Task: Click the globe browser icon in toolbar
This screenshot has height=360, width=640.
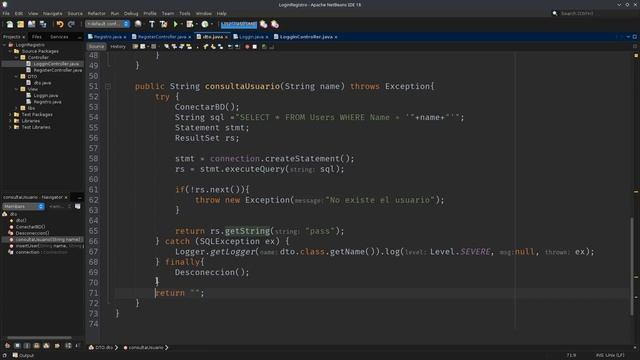Action: click(x=138, y=24)
